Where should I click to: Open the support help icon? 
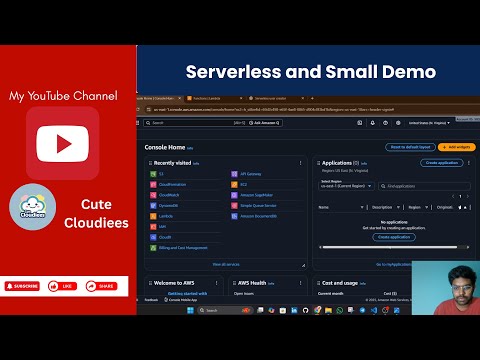coord(385,123)
